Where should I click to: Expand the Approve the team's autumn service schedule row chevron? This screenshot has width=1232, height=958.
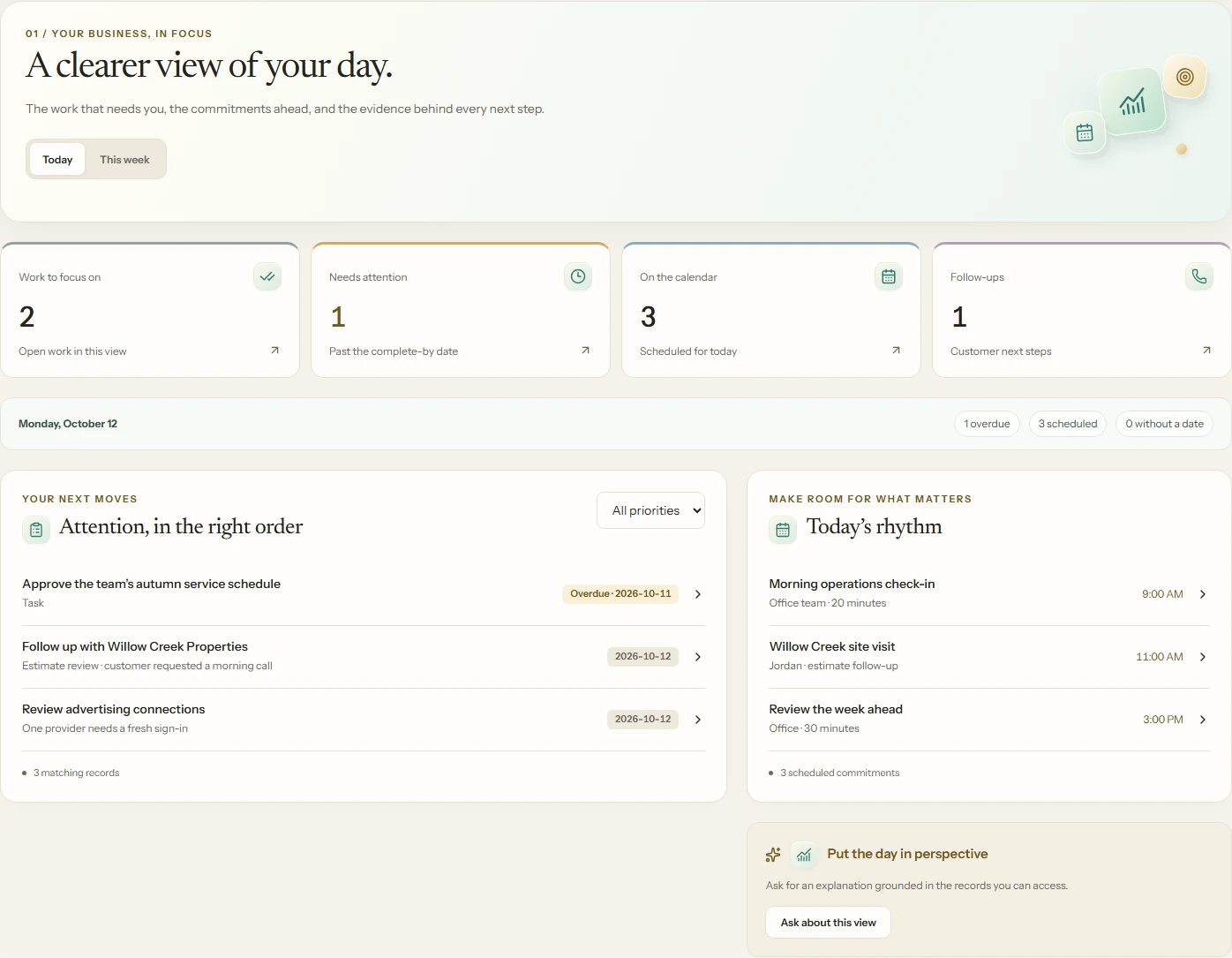coord(698,594)
